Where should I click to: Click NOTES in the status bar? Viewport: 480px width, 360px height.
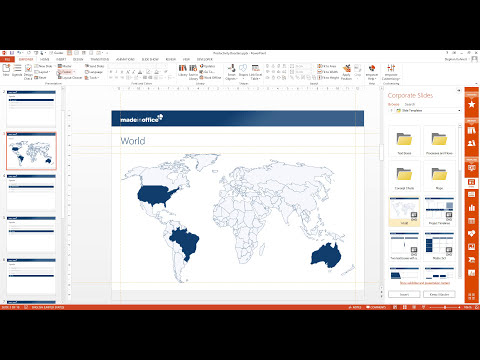click(354, 307)
